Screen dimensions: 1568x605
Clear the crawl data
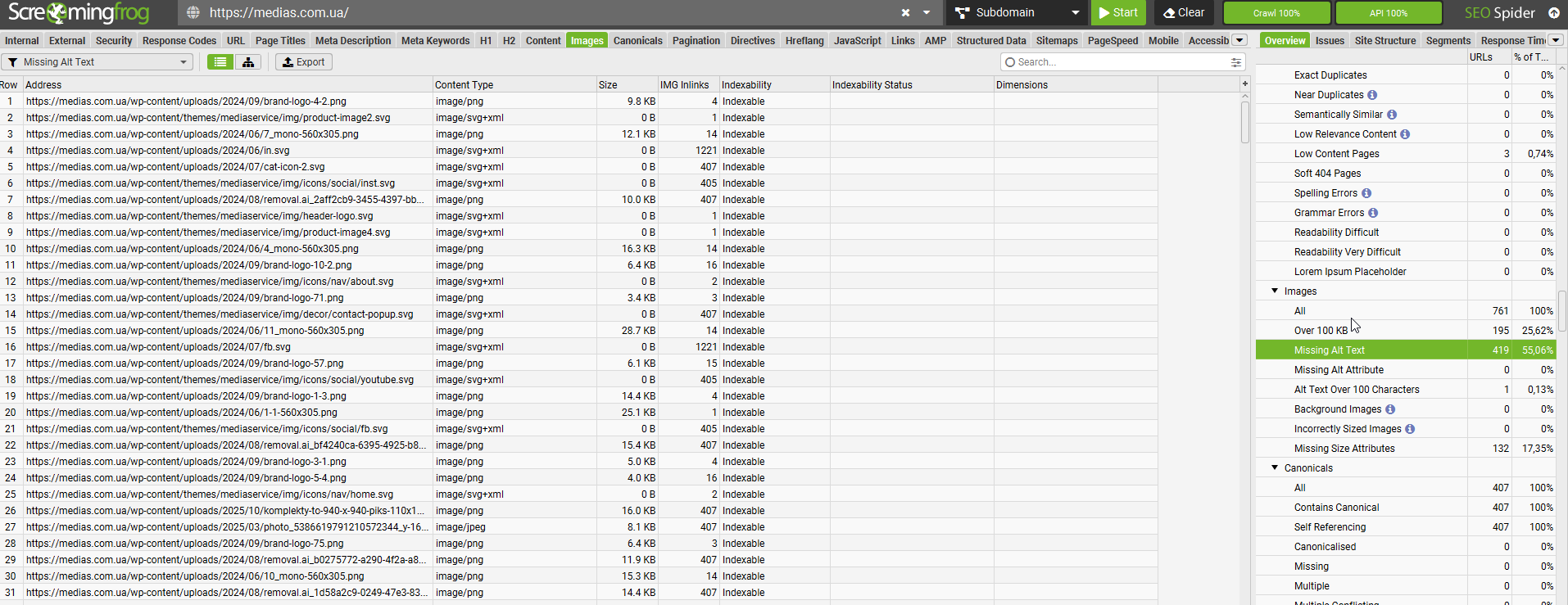1184,12
